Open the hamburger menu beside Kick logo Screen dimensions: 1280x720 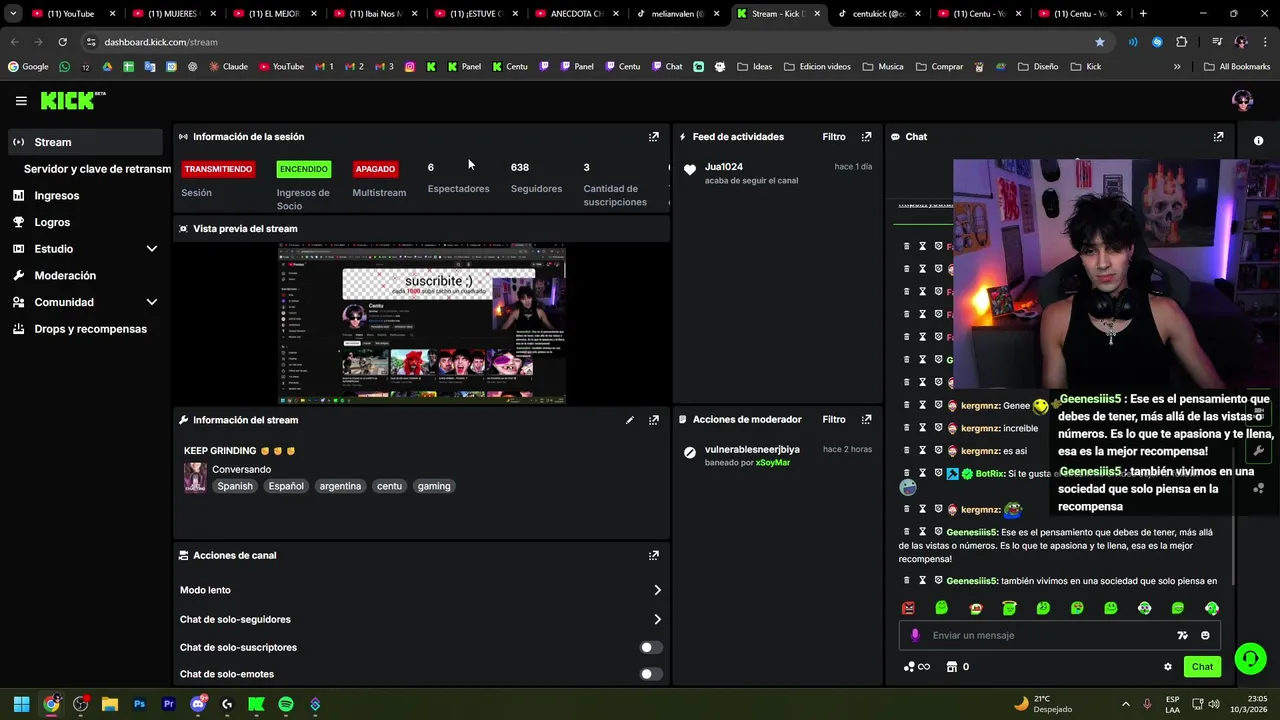21,101
